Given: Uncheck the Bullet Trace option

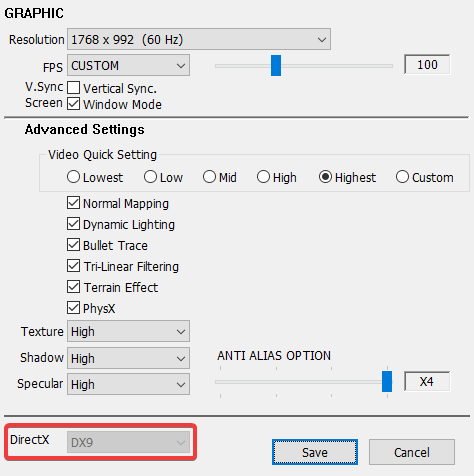Looking at the screenshot, I should 73,245.
